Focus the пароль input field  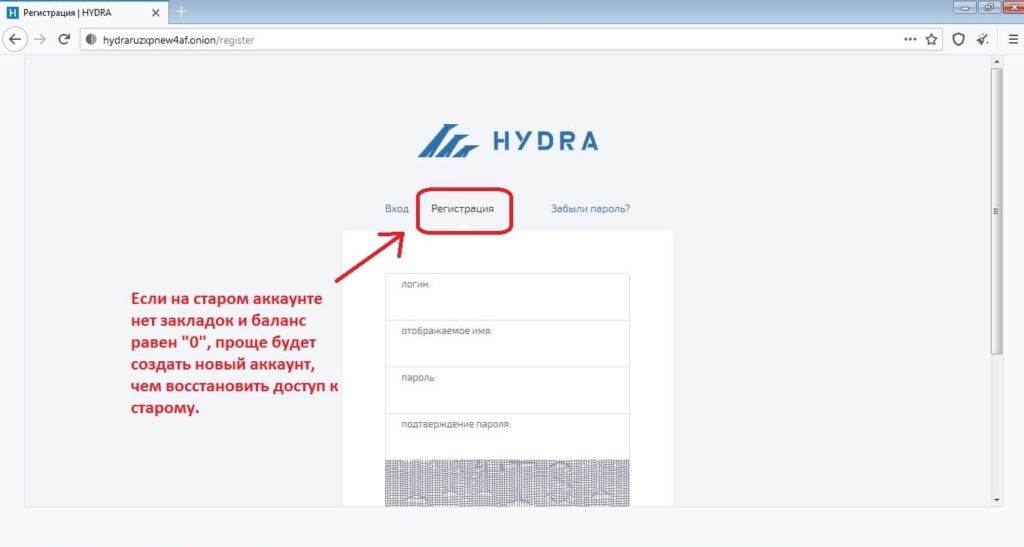coord(507,390)
